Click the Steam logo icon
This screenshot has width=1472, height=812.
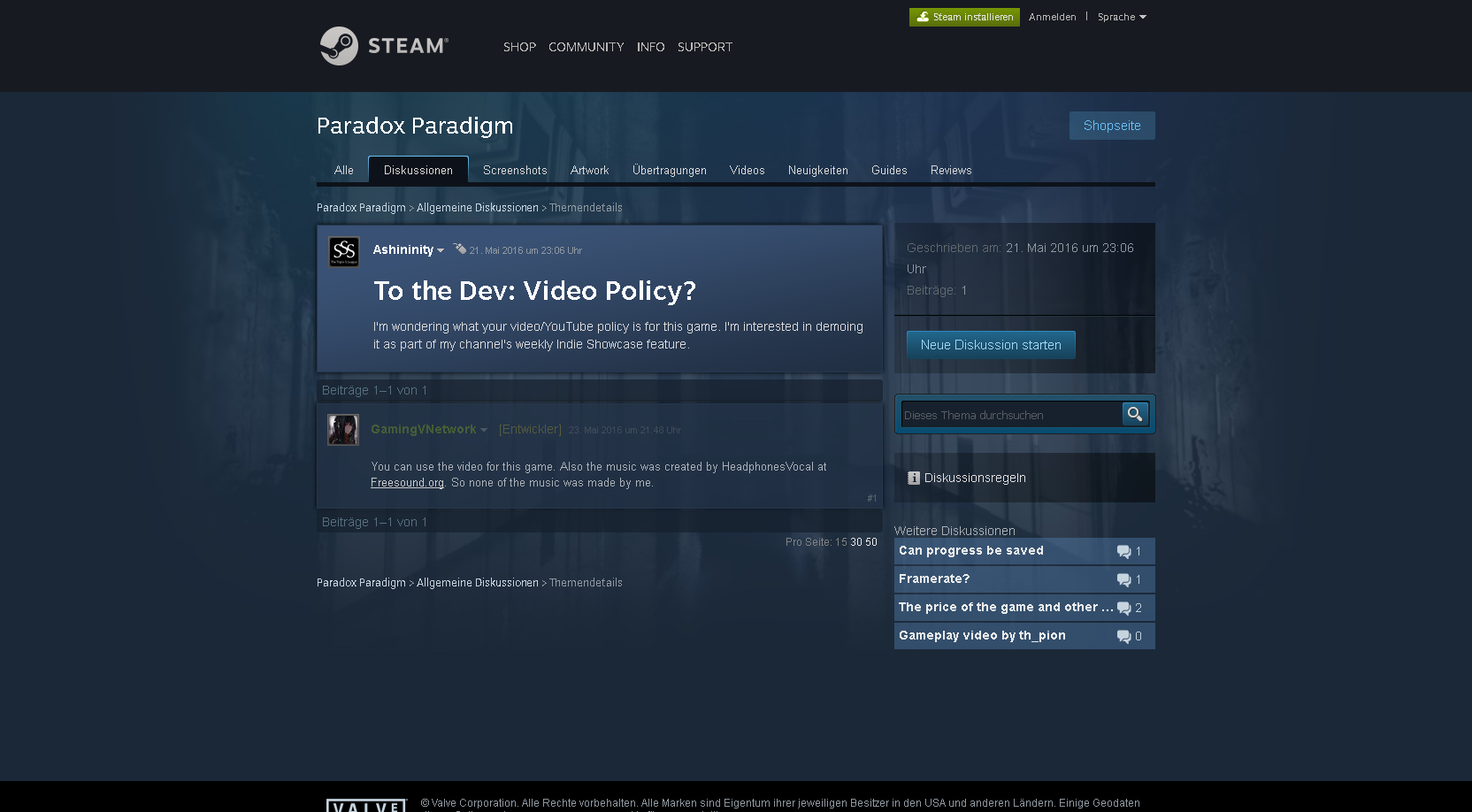(x=339, y=46)
